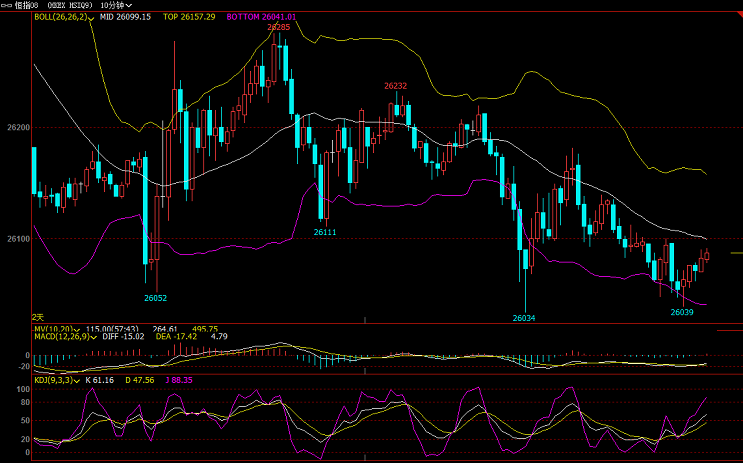Click the D 47.56 value
Image resolution: width=743 pixels, height=463 pixels.
click(x=140, y=380)
